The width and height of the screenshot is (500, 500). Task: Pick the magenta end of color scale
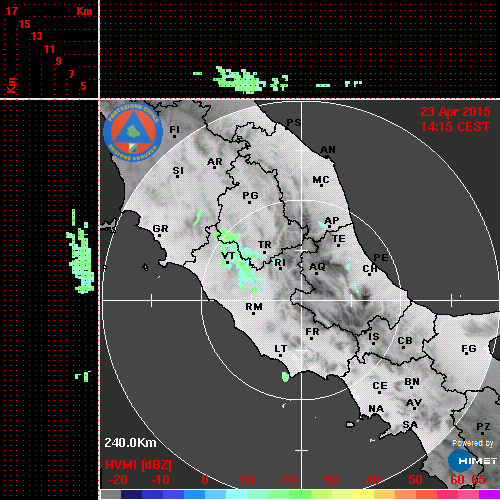coord(489,495)
